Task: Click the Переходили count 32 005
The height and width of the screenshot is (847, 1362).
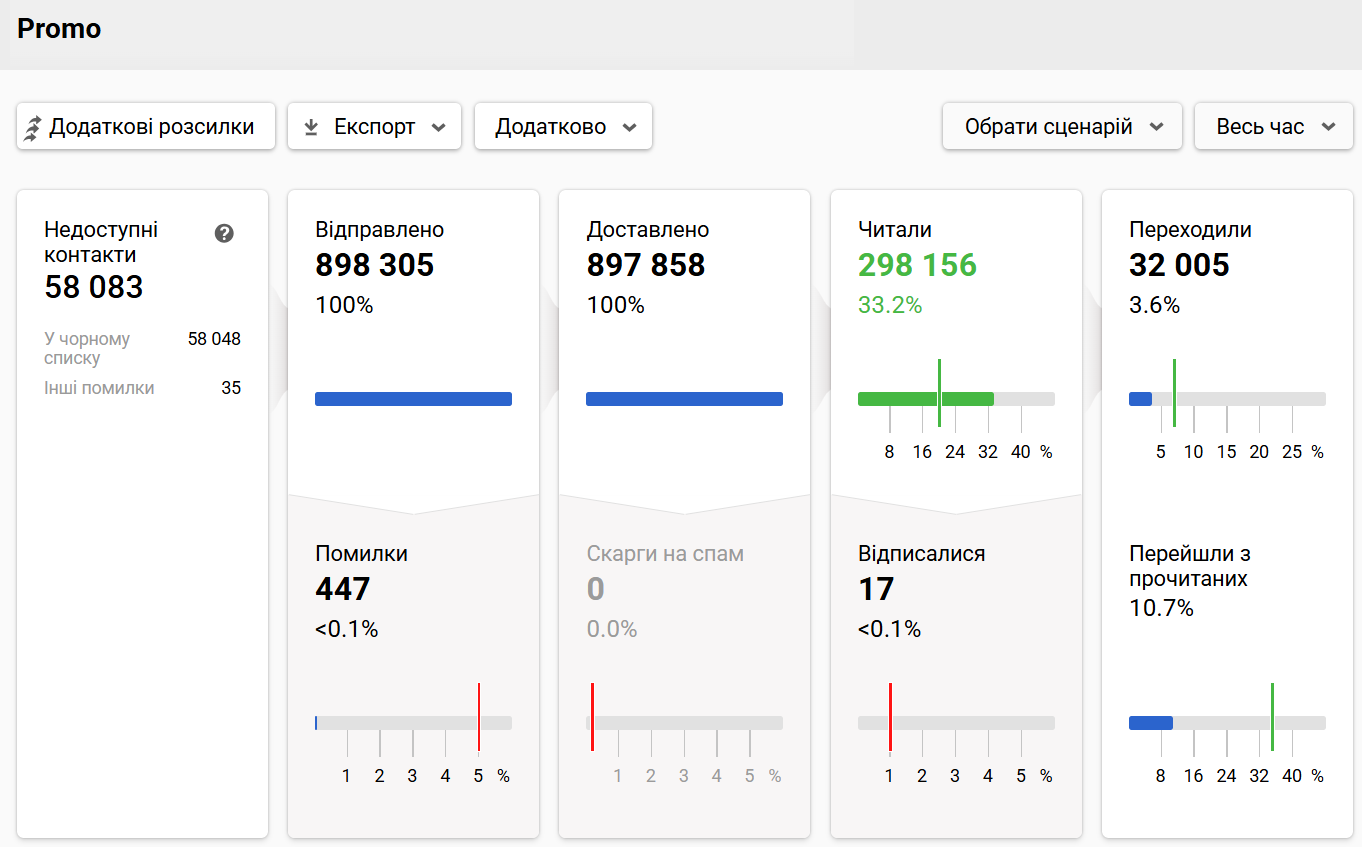Action: point(1179,265)
